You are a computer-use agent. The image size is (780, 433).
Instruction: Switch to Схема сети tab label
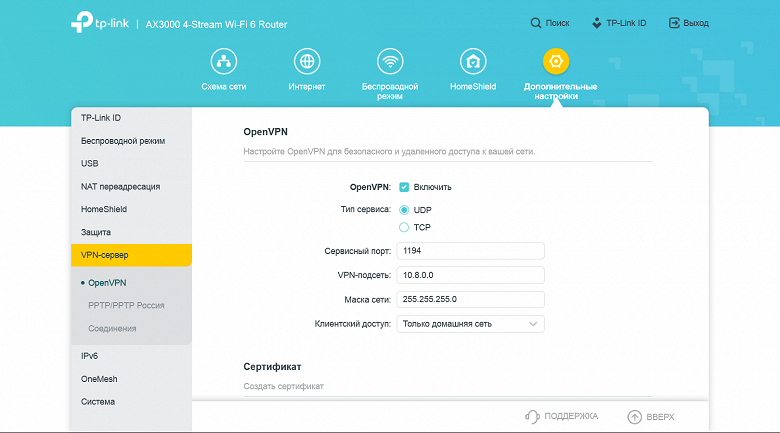tap(224, 87)
